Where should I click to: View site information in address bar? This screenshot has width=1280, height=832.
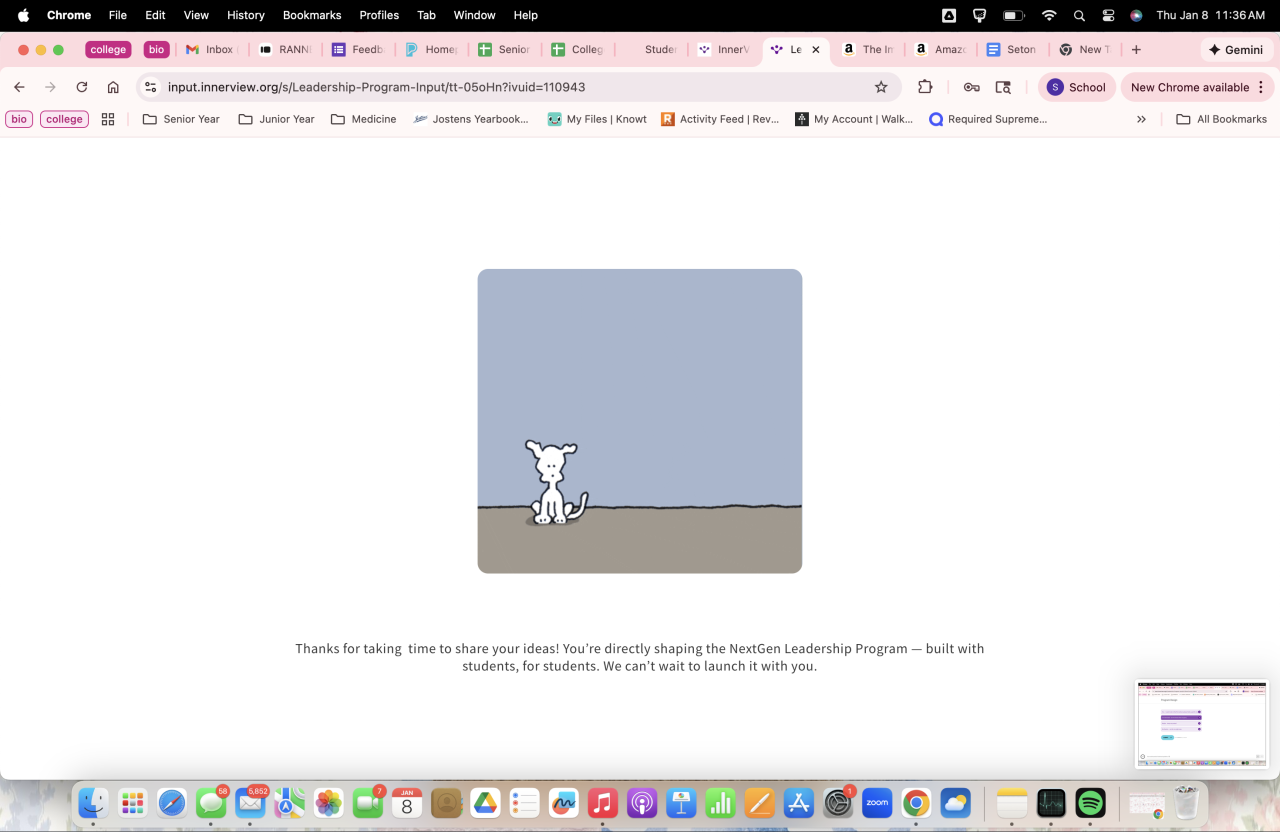[x=151, y=87]
